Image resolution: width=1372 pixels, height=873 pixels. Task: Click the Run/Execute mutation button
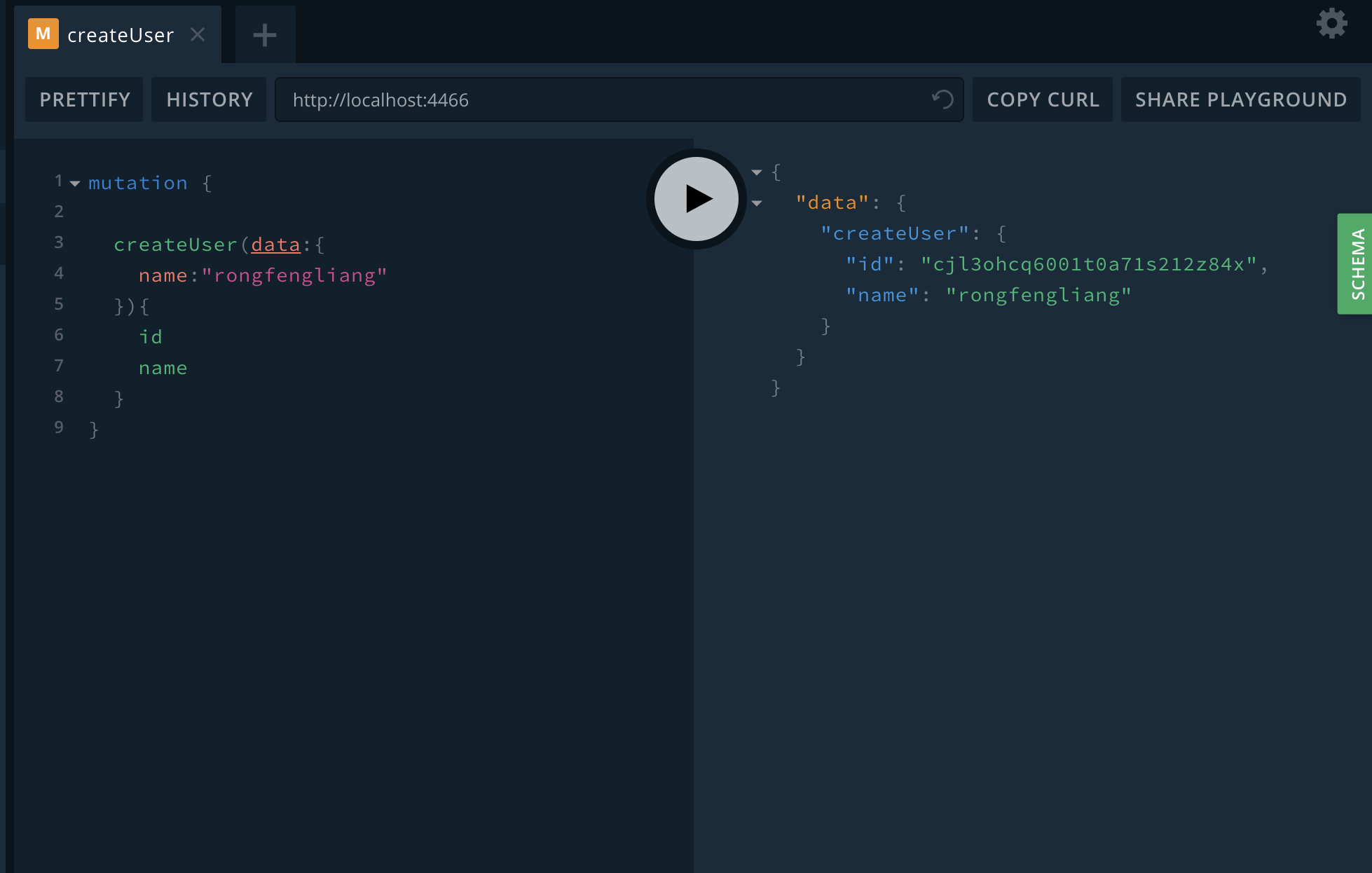pos(696,199)
